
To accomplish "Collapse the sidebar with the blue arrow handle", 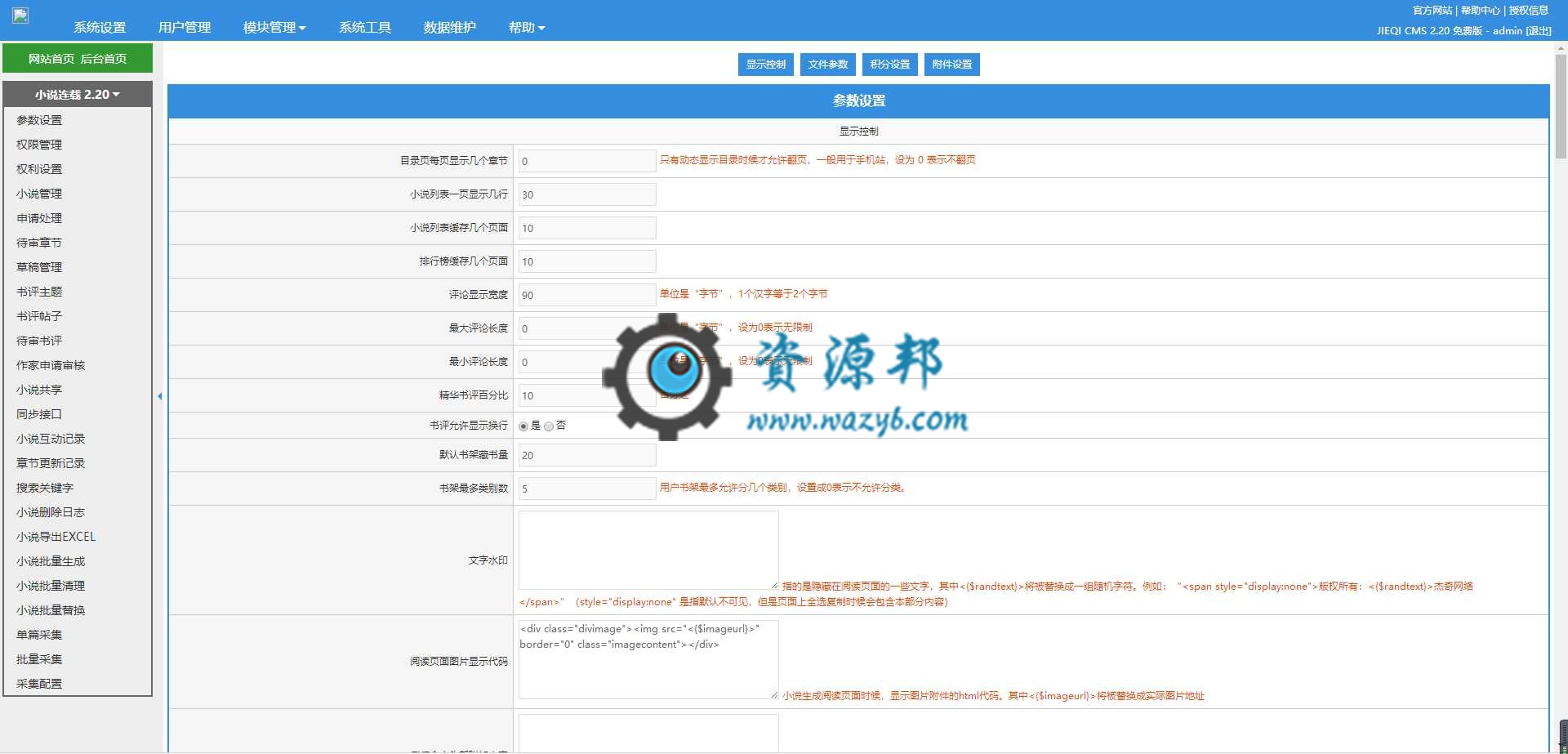I will tap(160, 396).
